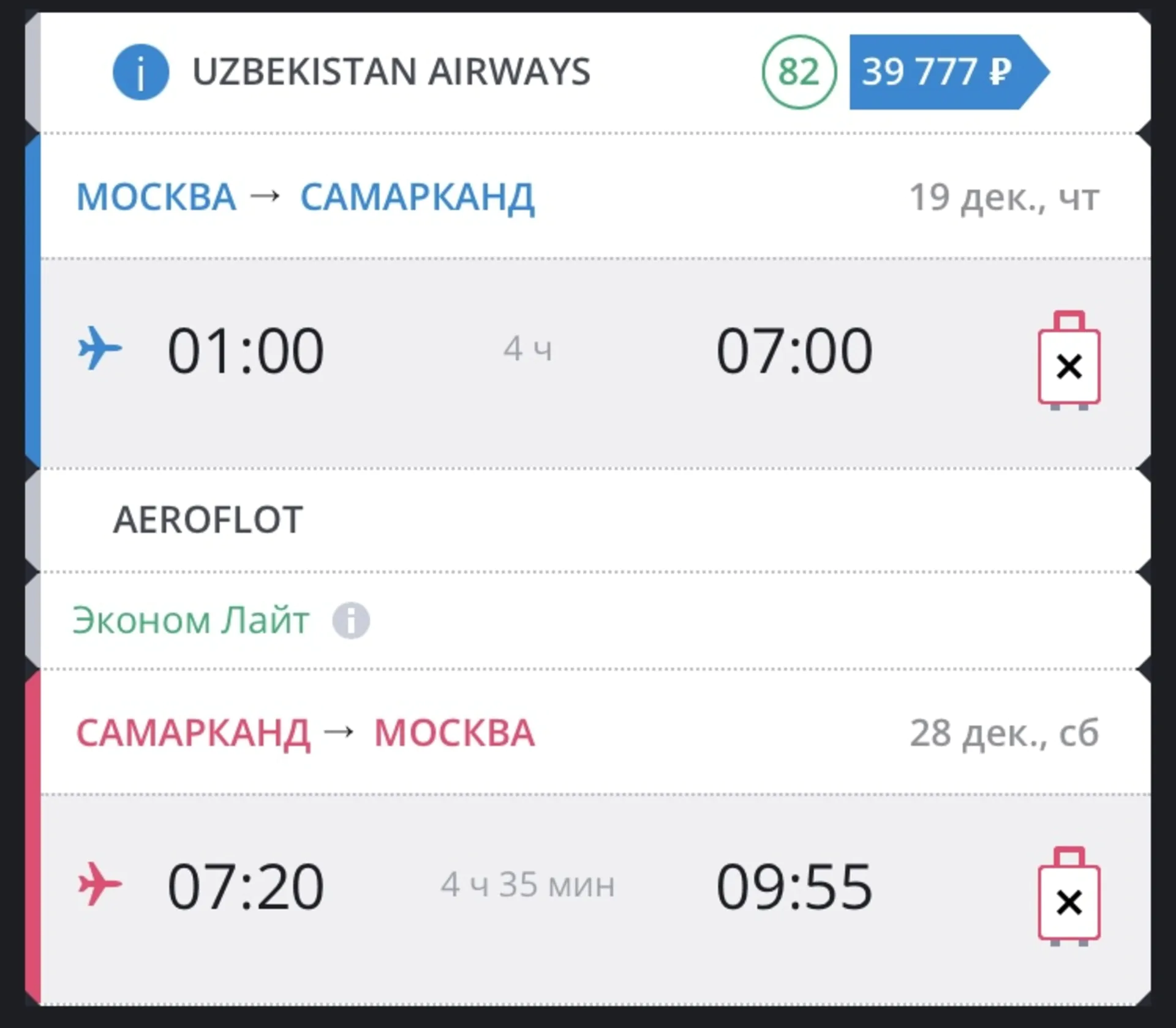The width and height of the screenshot is (1176, 1028).
Task: Click the 19 дек., чт departure date
Action: pyautogui.click(x=1004, y=198)
